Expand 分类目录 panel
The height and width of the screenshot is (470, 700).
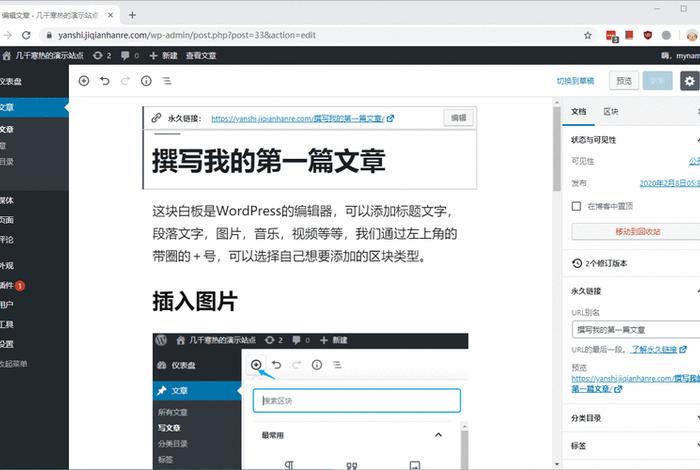pos(631,418)
